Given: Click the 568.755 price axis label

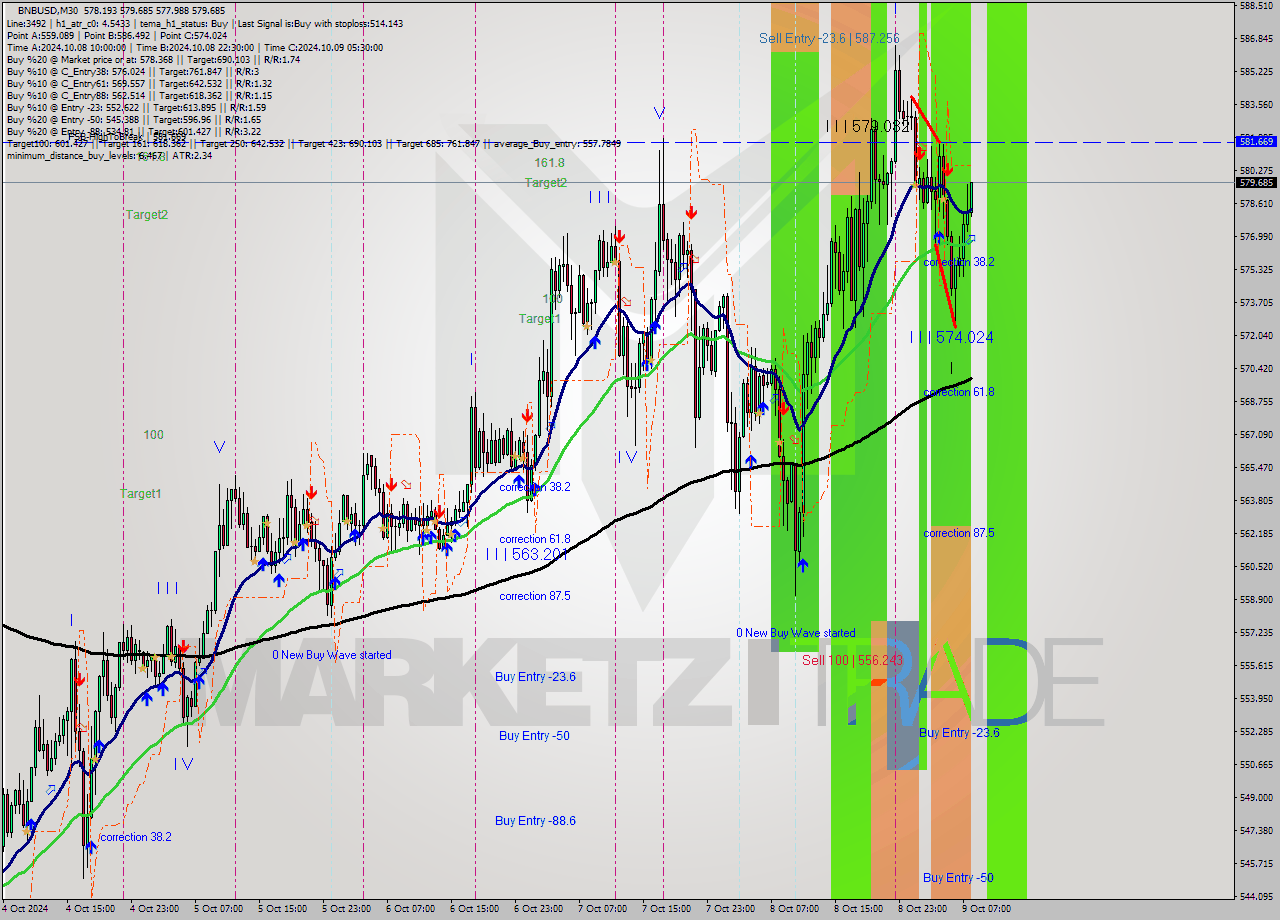Looking at the screenshot, I should [1257, 401].
